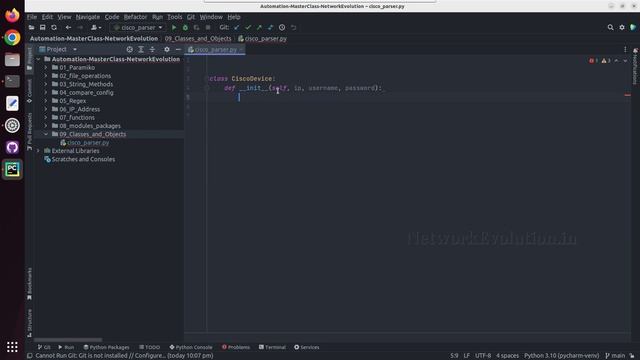Expand the 05_Regex folder
The image size is (640, 360).
click(x=46, y=101)
